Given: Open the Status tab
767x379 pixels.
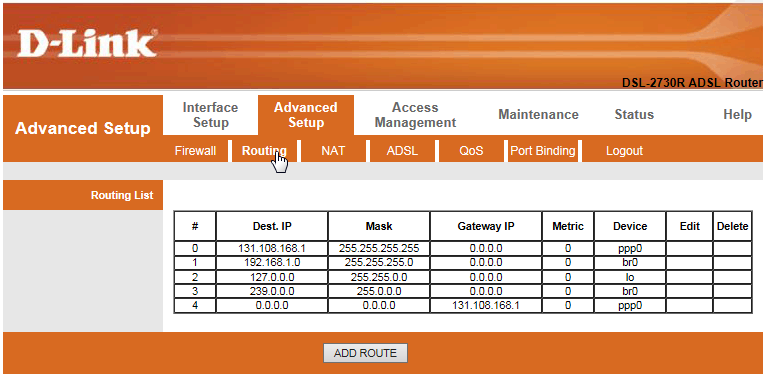Looking at the screenshot, I should click(634, 114).
